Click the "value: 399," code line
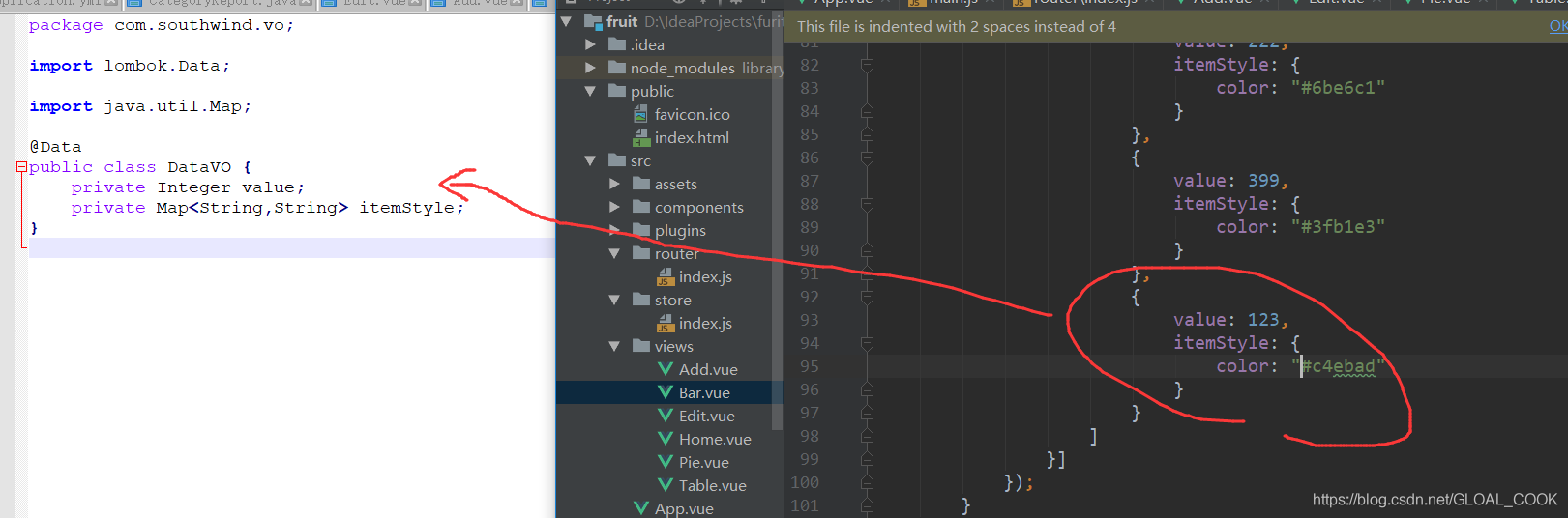1568x518 pixels. [x=1230, y=180]
